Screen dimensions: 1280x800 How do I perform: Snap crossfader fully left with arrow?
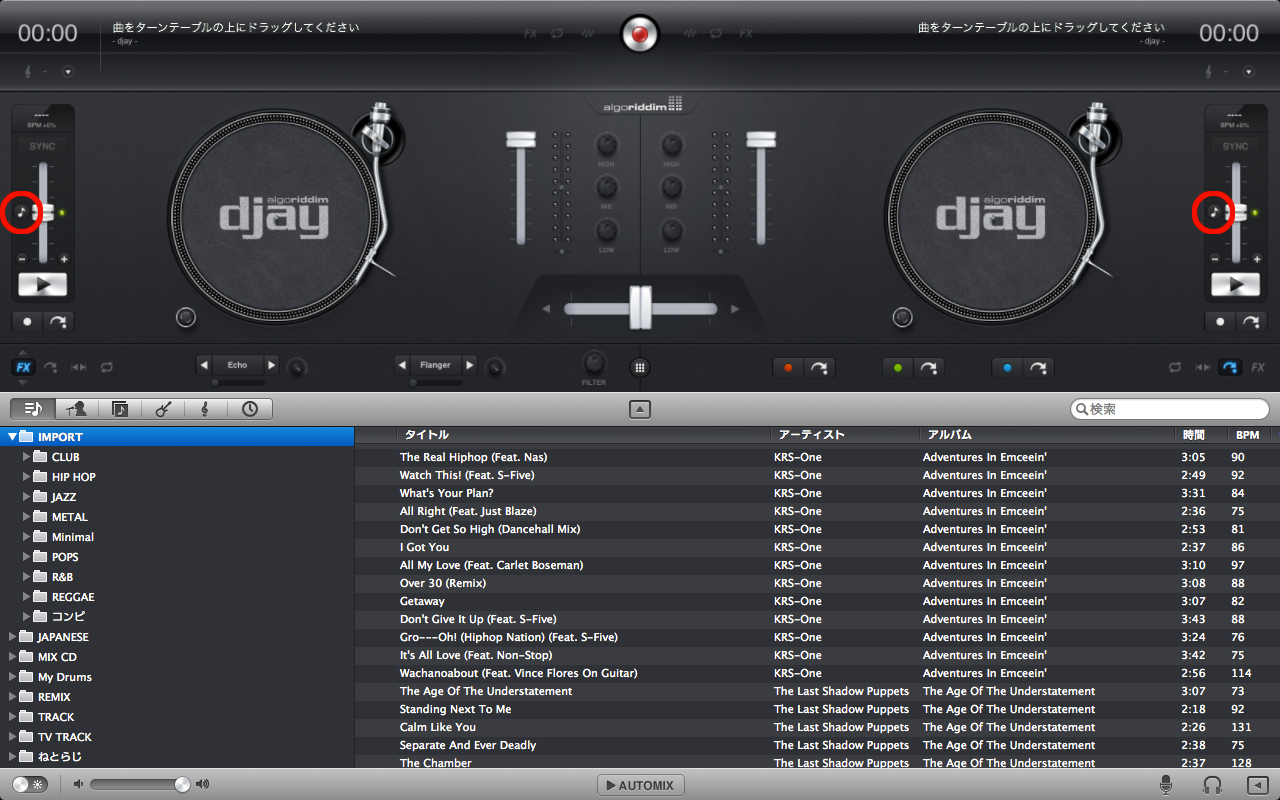(x=546, y=309)
